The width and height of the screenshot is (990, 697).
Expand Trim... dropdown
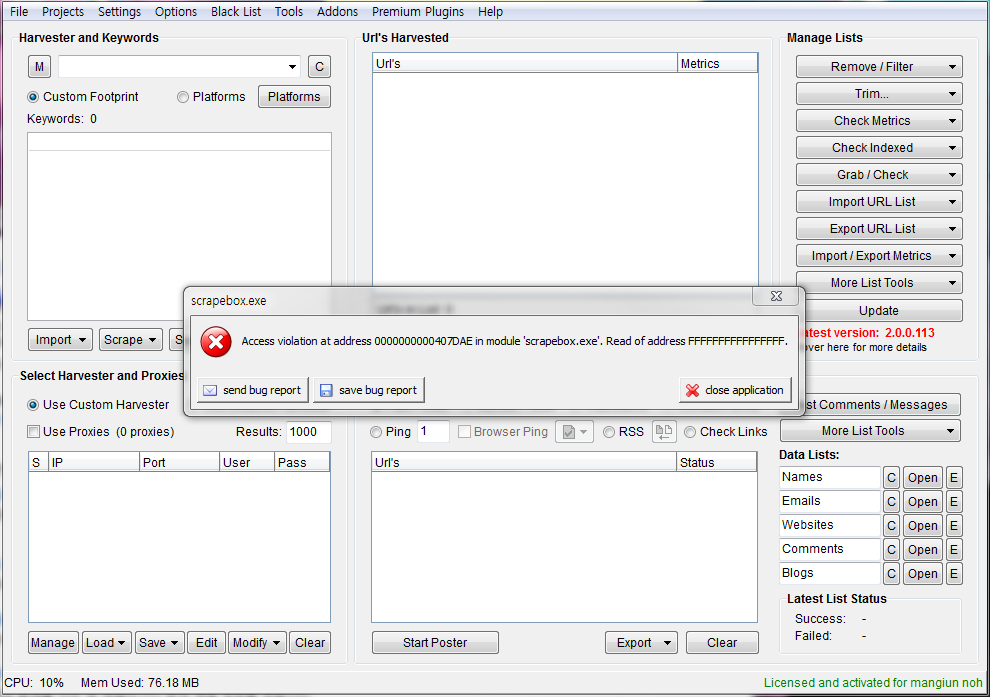point(879,94)
